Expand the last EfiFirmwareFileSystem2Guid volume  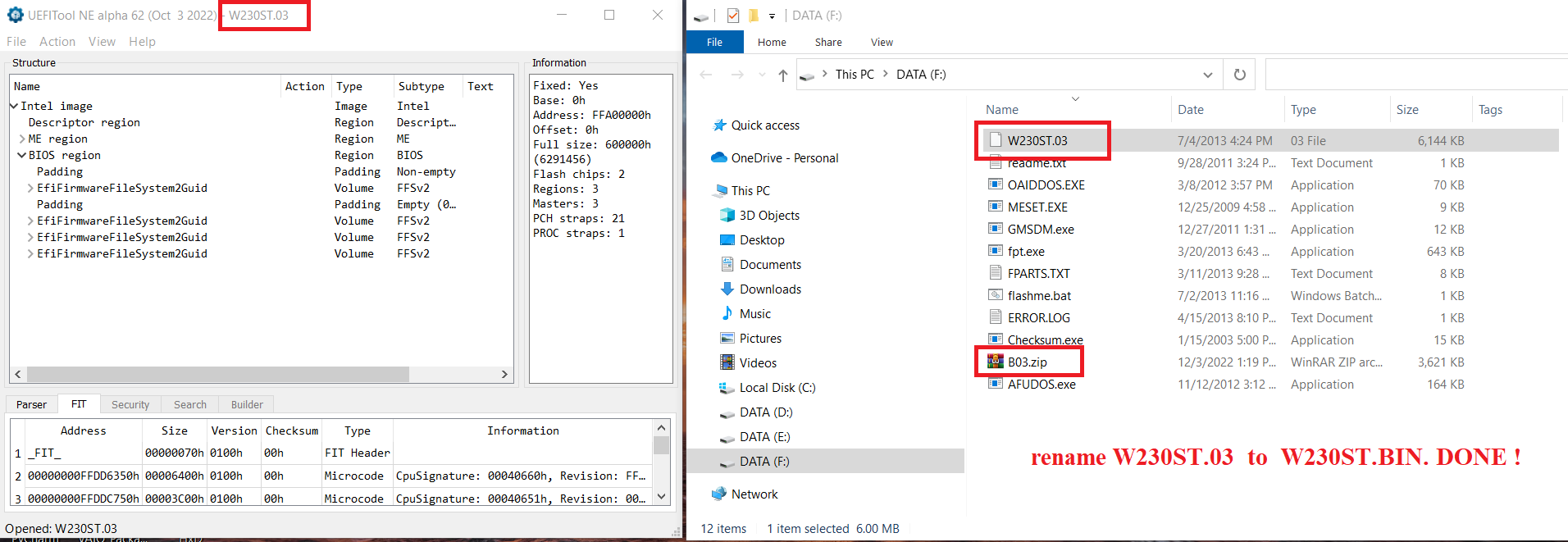click(x=30, y=253)
